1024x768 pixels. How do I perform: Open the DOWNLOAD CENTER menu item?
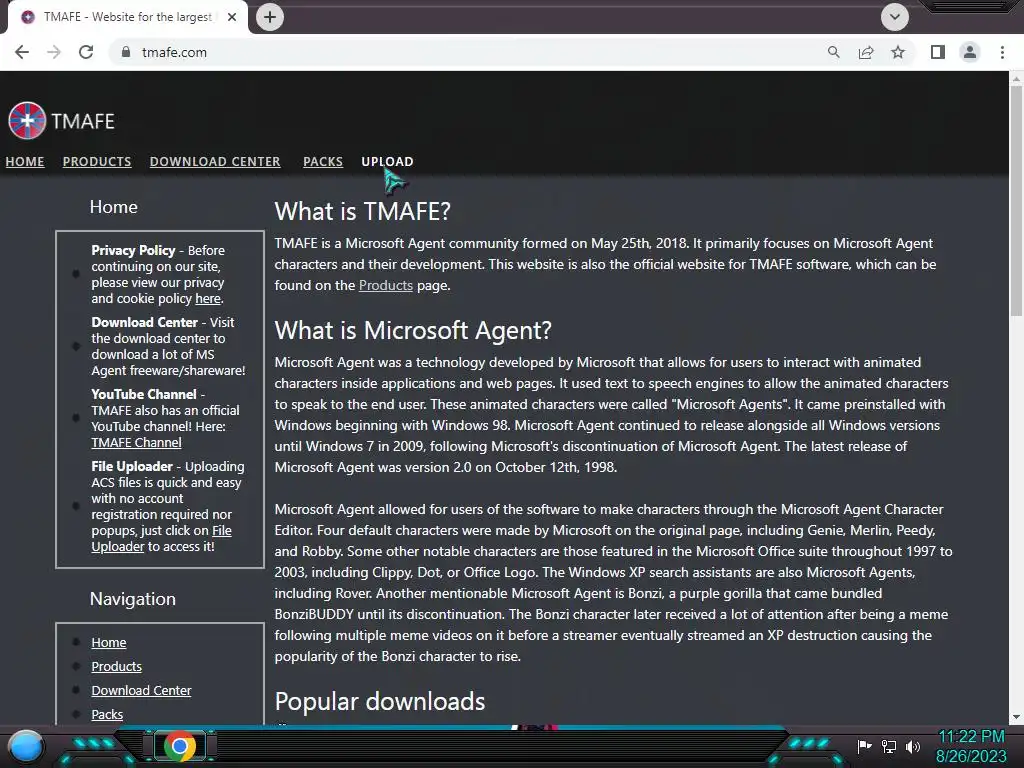pyautogui.click(x=215, y=161)
